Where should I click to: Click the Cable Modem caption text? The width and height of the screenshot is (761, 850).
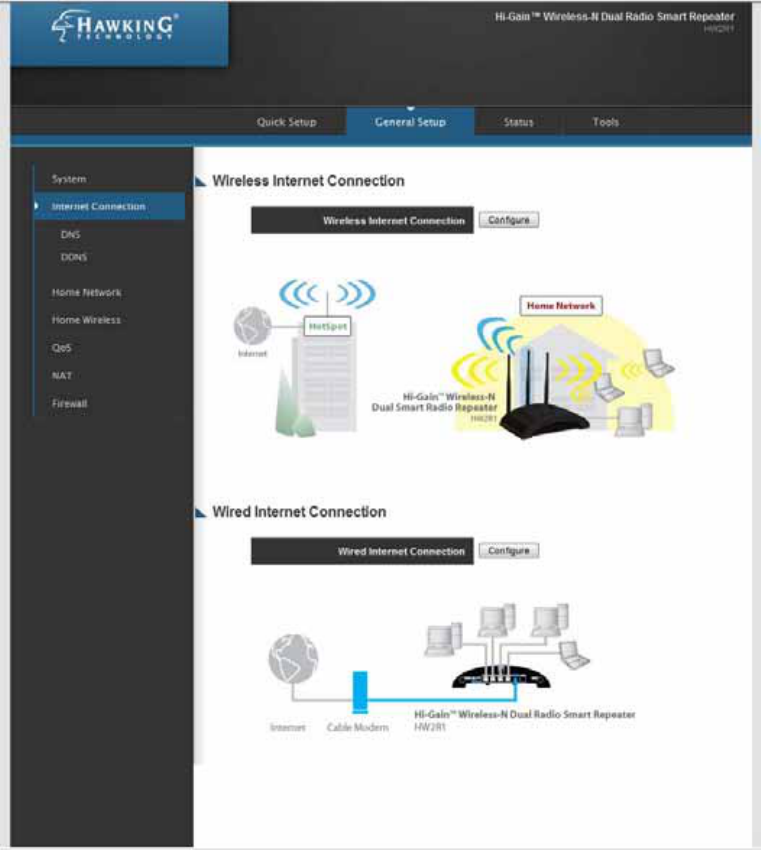point(358,727)
